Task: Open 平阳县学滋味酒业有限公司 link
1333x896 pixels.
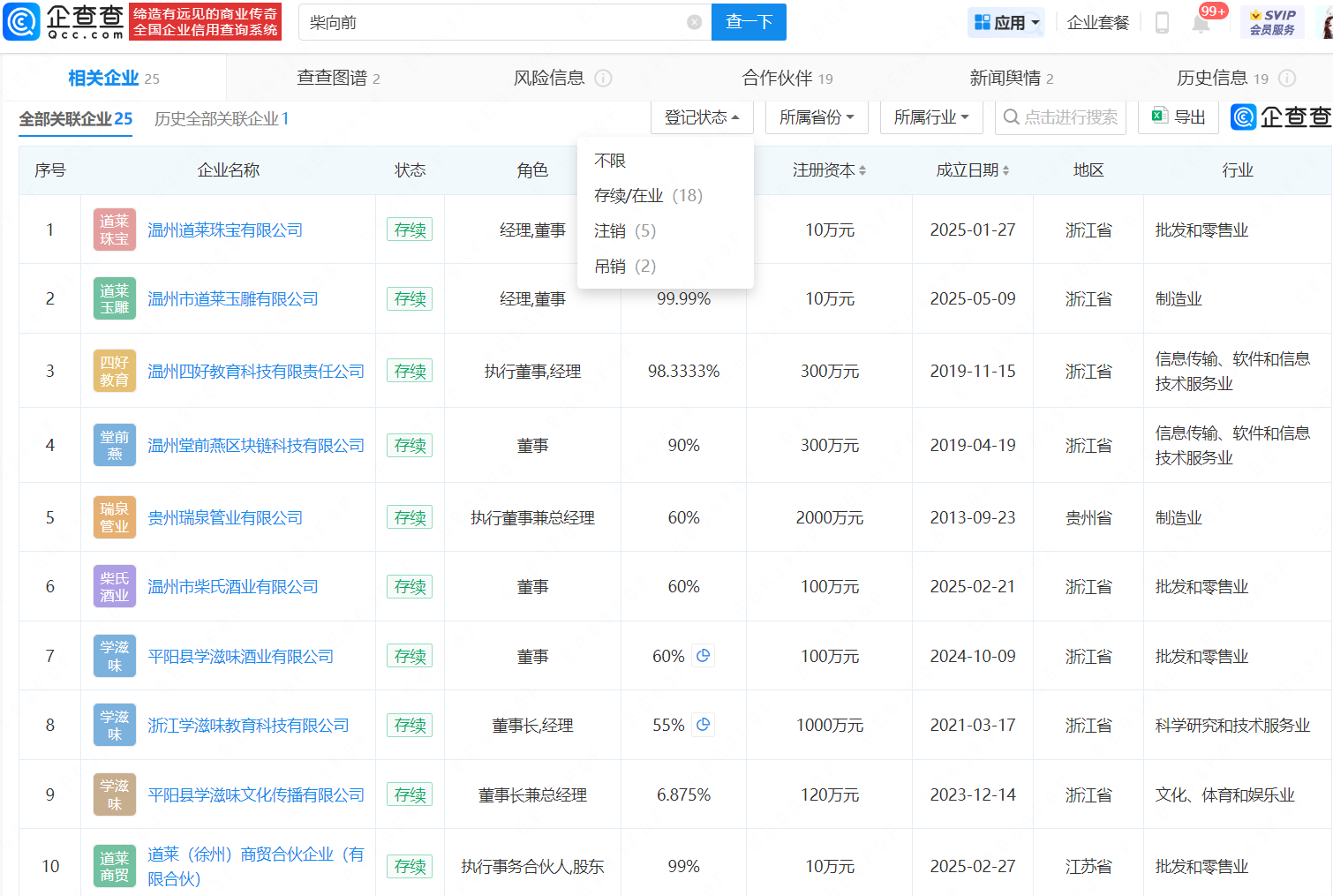Action: tap(241, 656)
